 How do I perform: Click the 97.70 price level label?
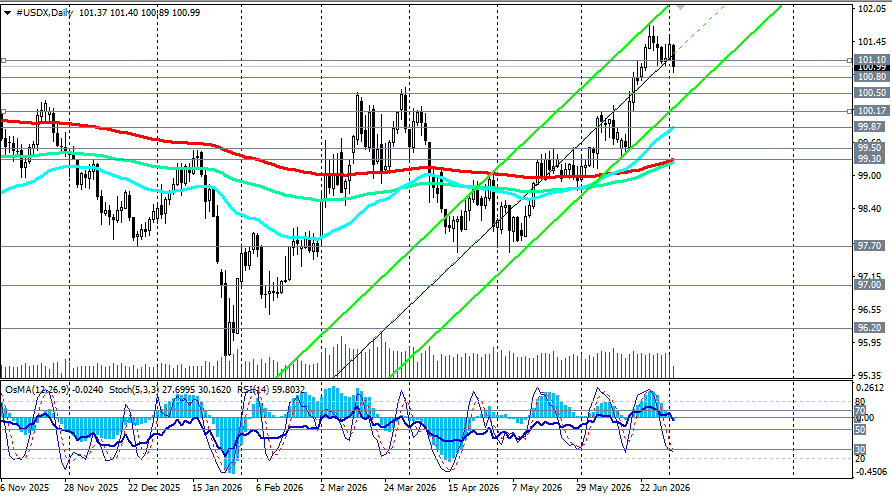[869, 246]
